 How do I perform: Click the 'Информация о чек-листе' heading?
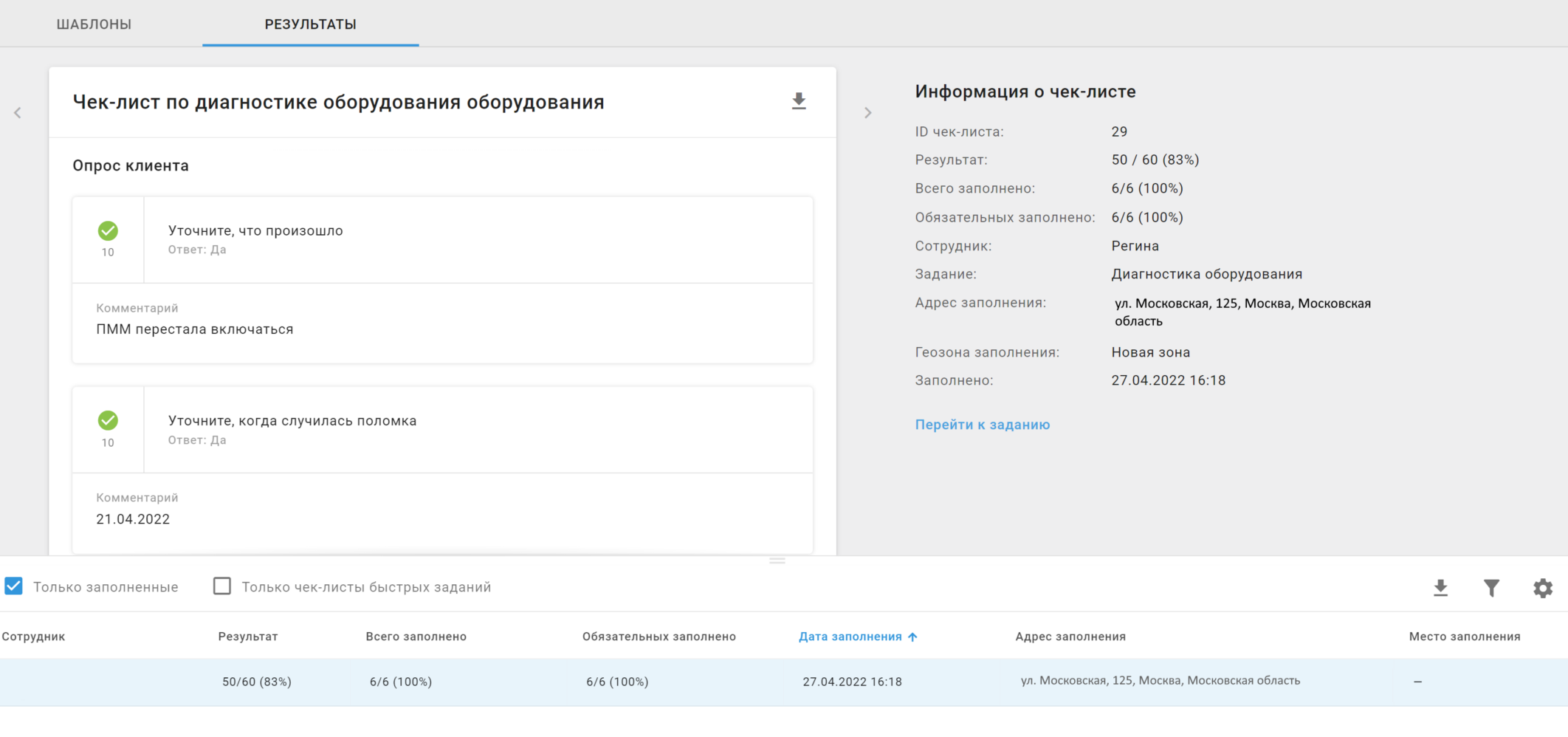1025,92
